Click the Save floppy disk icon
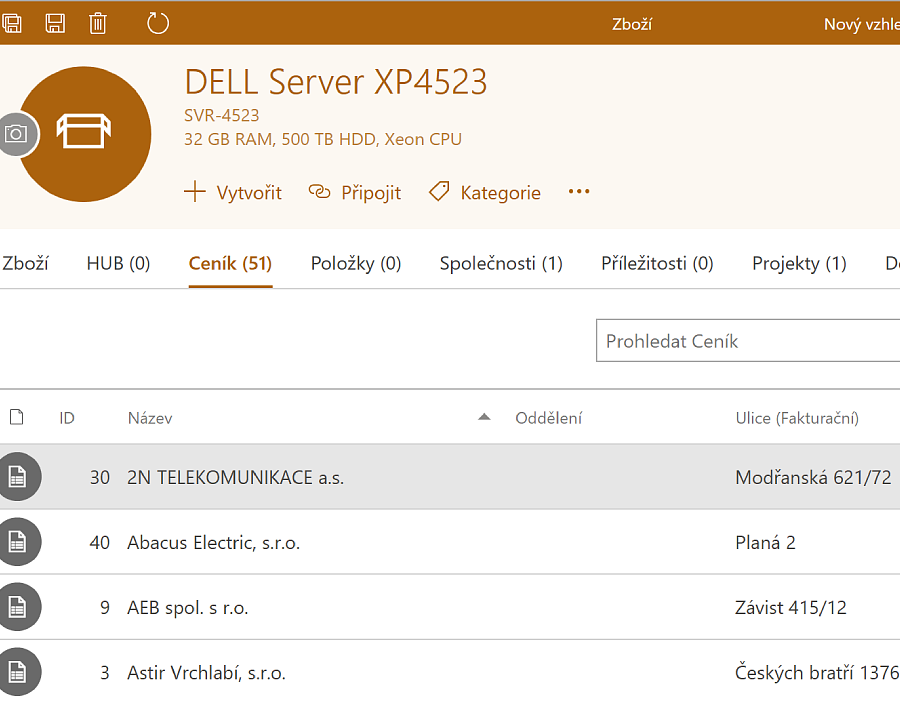900x702 pixels. 55,24
